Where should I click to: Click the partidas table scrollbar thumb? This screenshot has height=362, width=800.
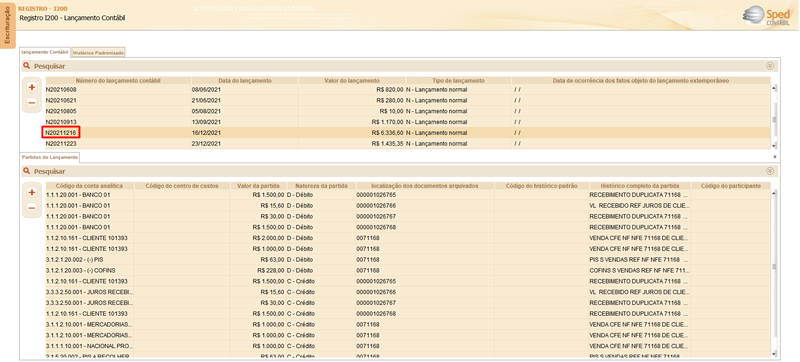point(774,266)
